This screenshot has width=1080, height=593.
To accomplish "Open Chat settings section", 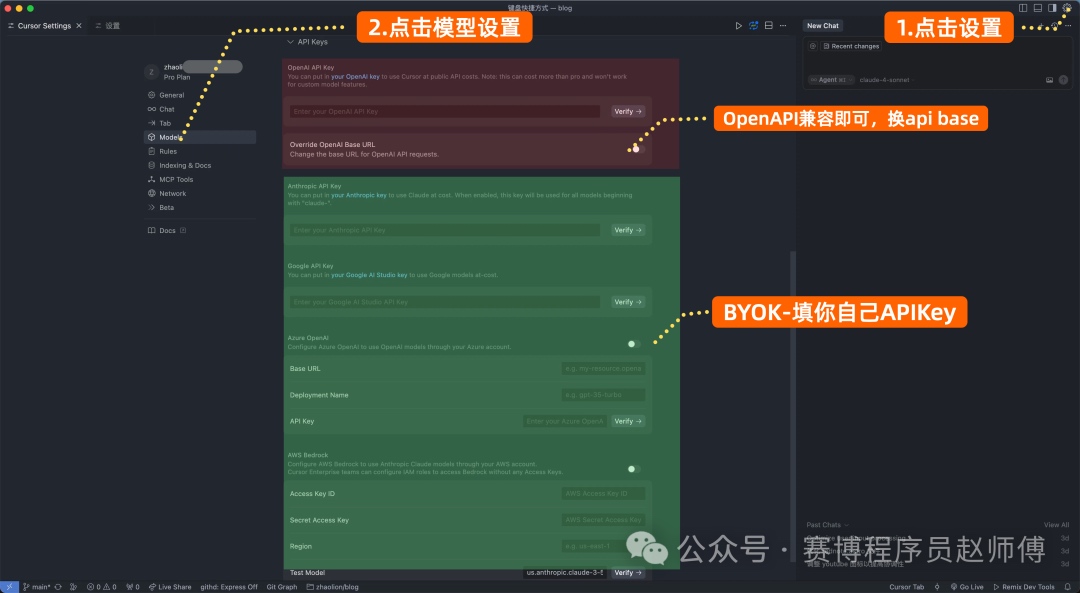I will (x=199, y=109).
